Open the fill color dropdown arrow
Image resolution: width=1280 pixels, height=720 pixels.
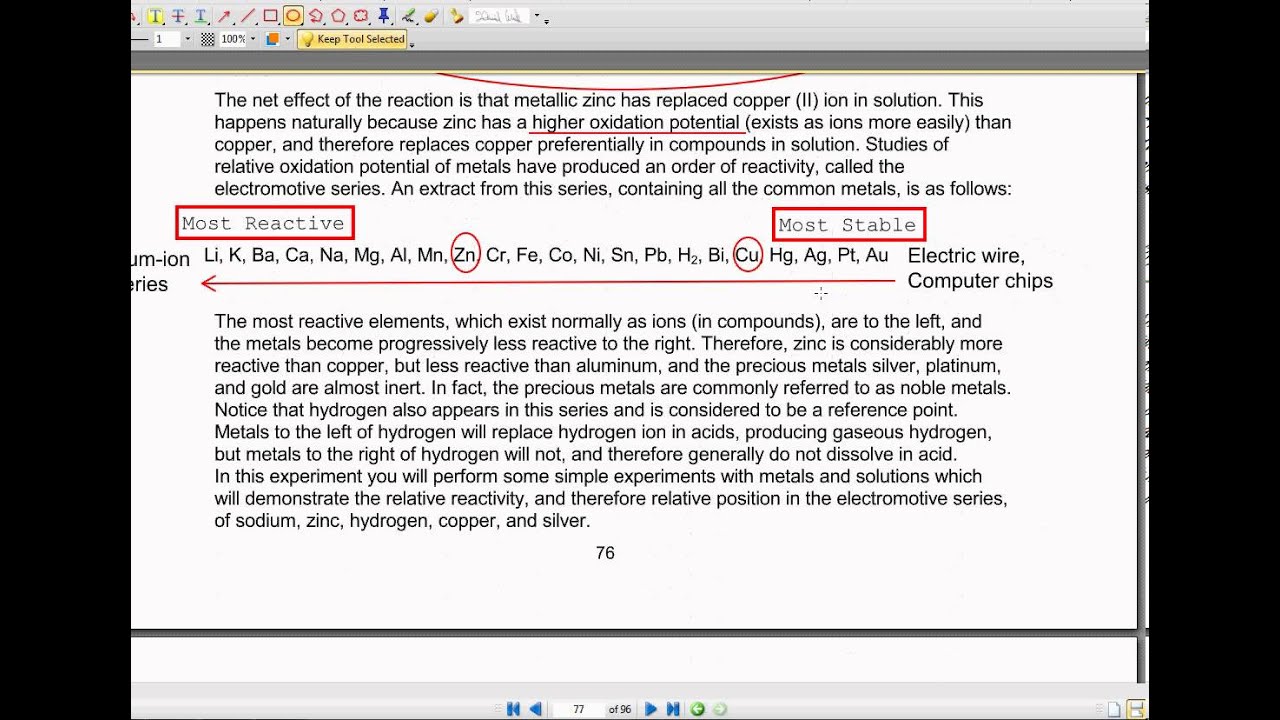[x=288, y=39]
